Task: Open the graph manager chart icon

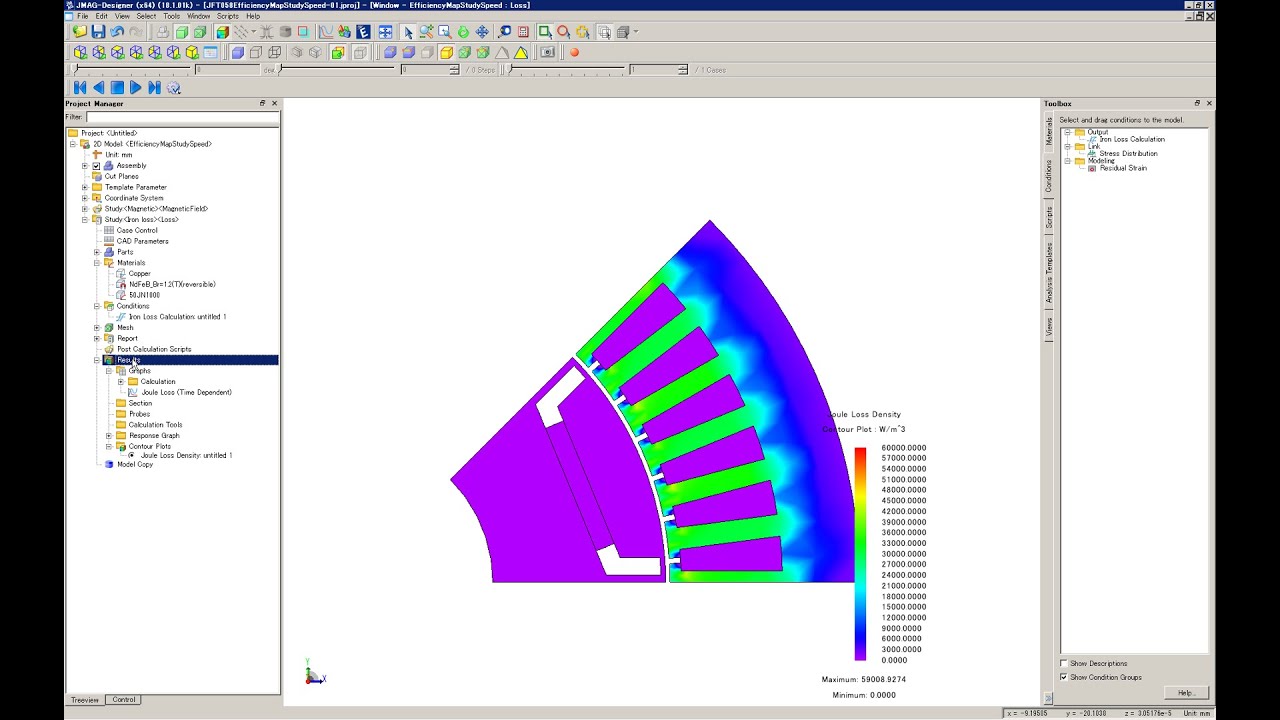Action: click(325, 32)
